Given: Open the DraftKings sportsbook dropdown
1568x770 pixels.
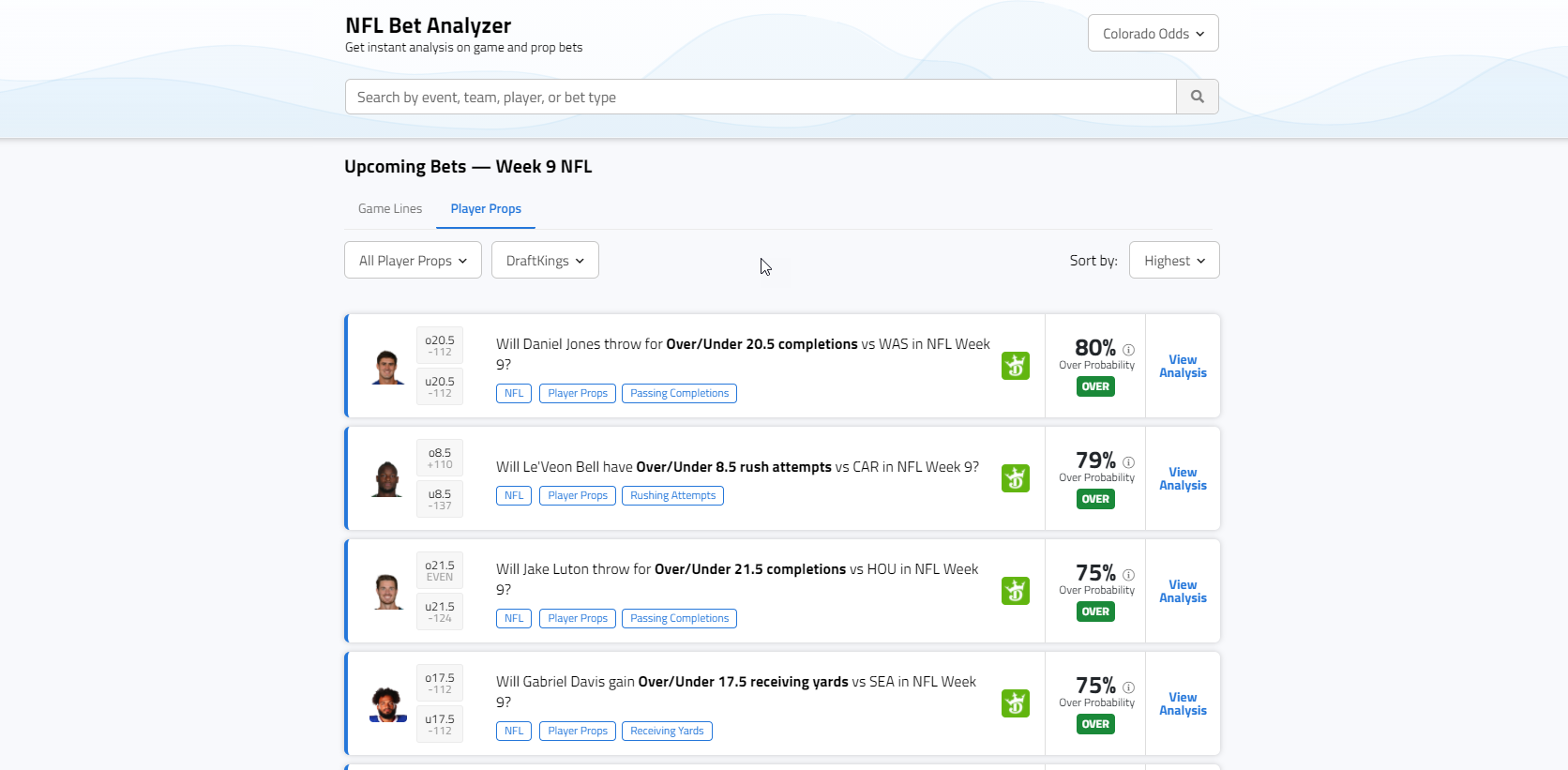Looking at the screenshot, I should 545,261.
